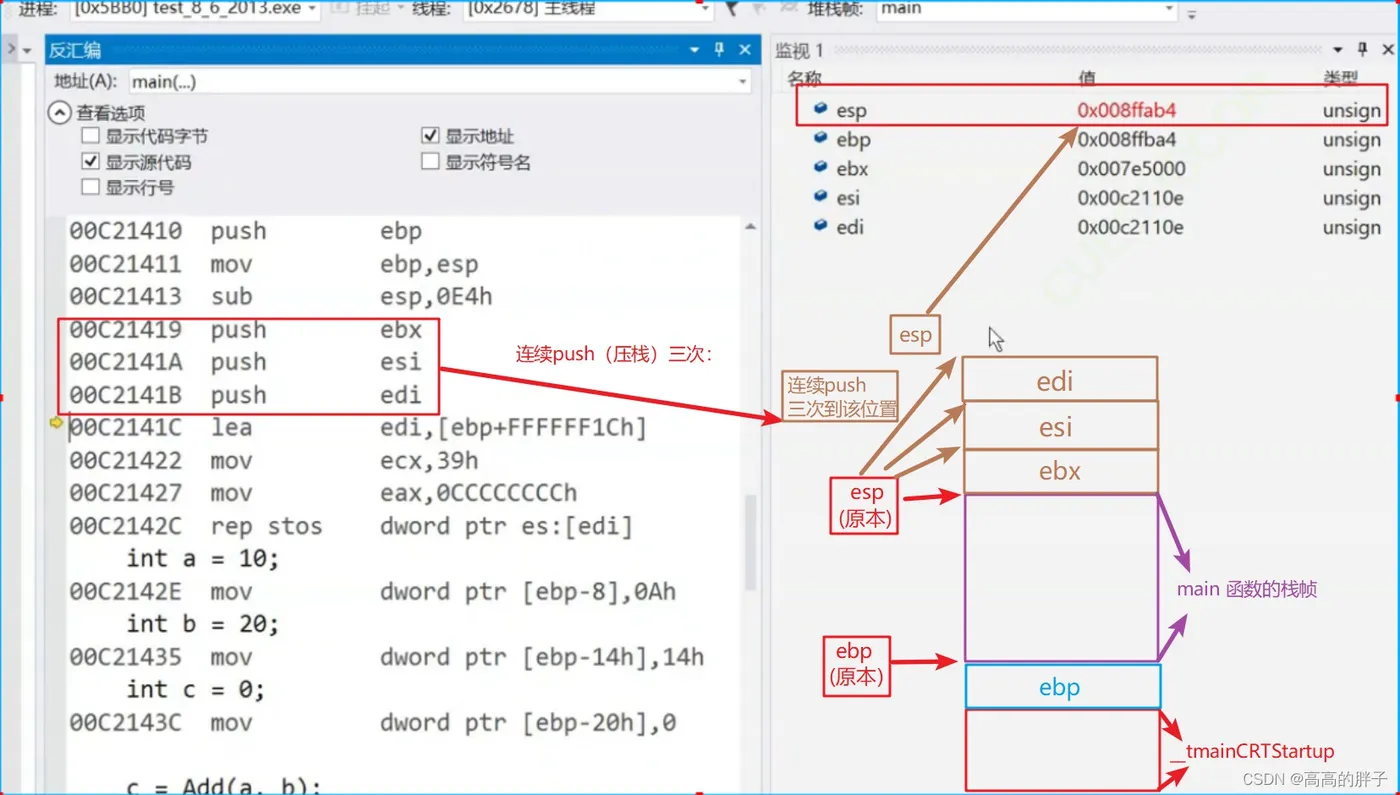Viewport: 1400px width, 795px height.
Task: Click the disassembly vertical scrollbar thumb
Action: (x=750, y=542)
